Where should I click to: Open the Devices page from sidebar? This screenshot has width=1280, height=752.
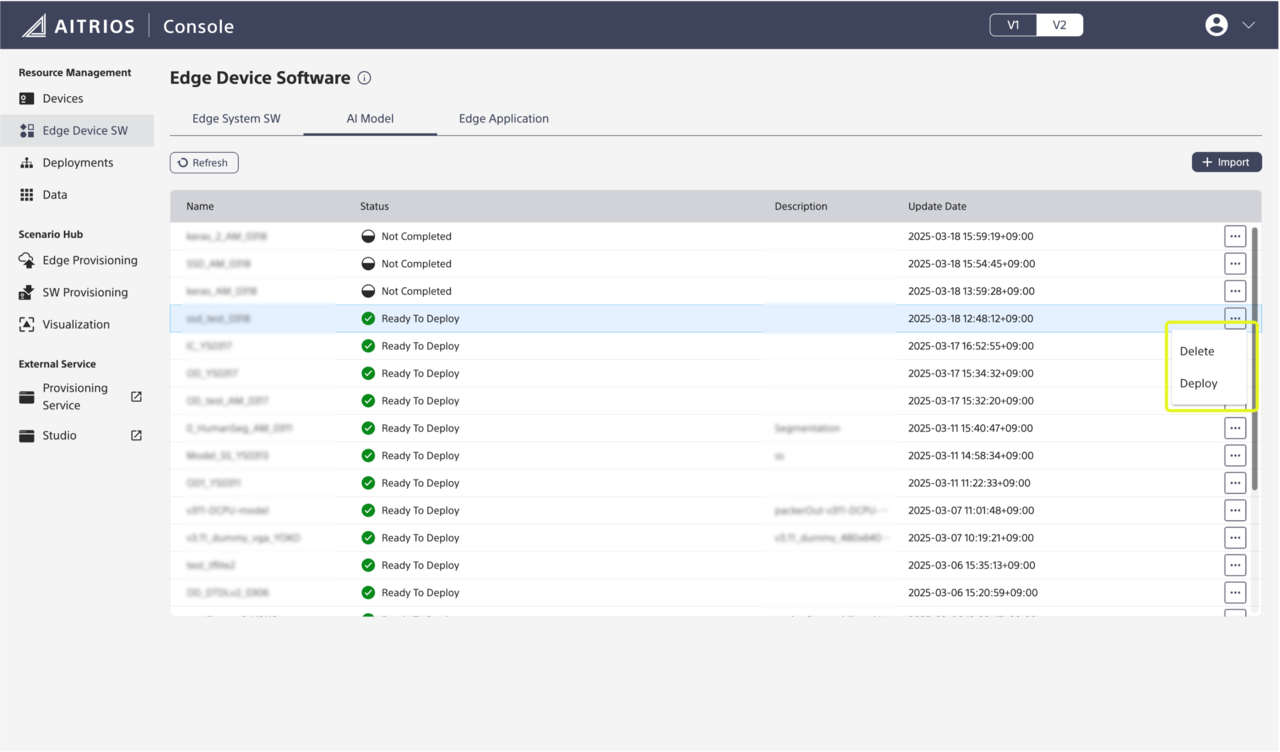click(x=62, y=98)
